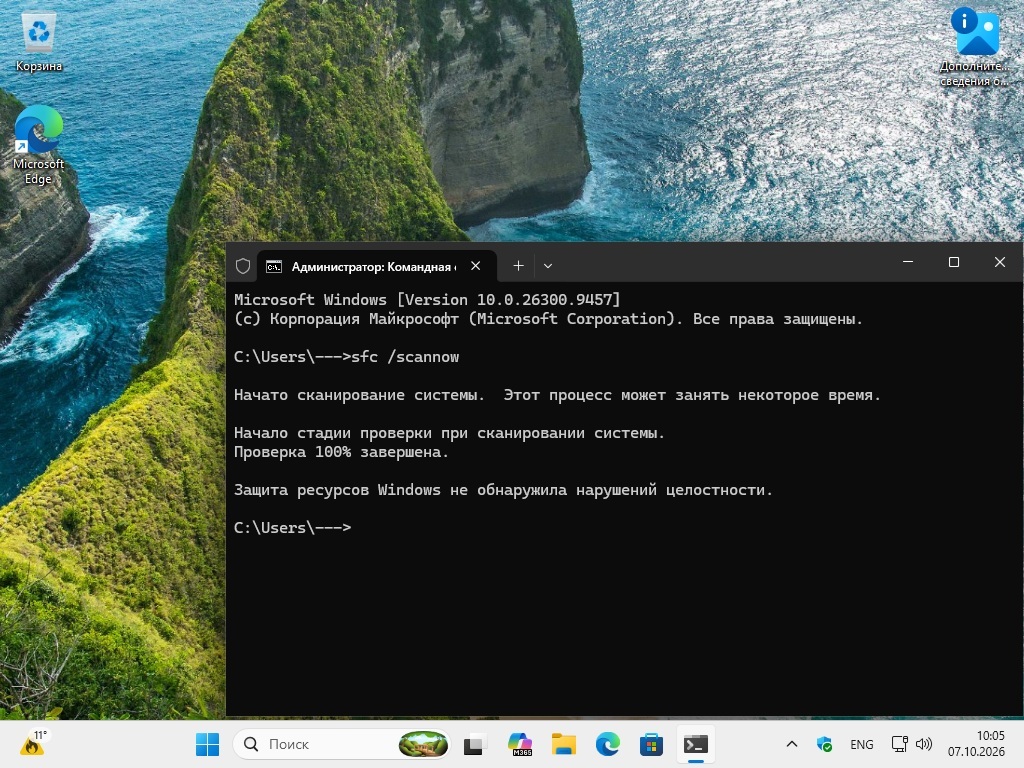Click the 'Начало стадии проверки' line
Viewport: 1024px width, 768px height.
click(x=449, y=433)
